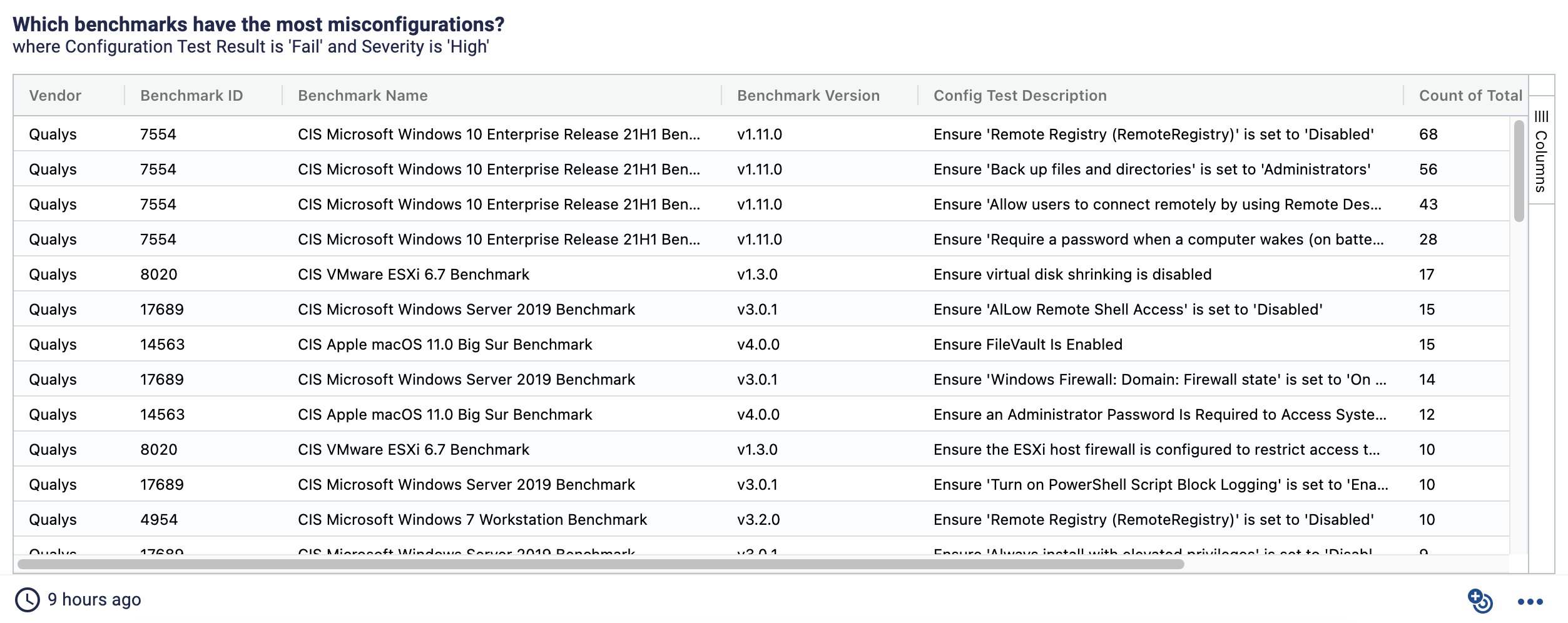The width and height of the screenshot is (1568, 623).
Task: Click version v3.2.0 cell
Action: tap(758, 520)
